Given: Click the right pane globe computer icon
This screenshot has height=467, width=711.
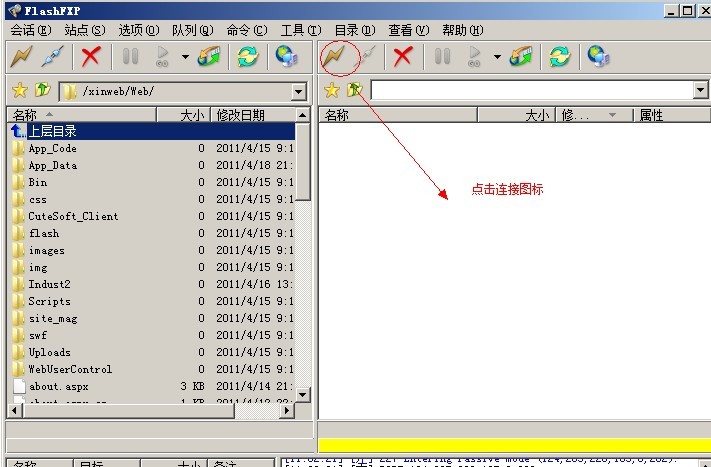Looking at the screenshot, I should pyautogui.click(x=599, y=57).
